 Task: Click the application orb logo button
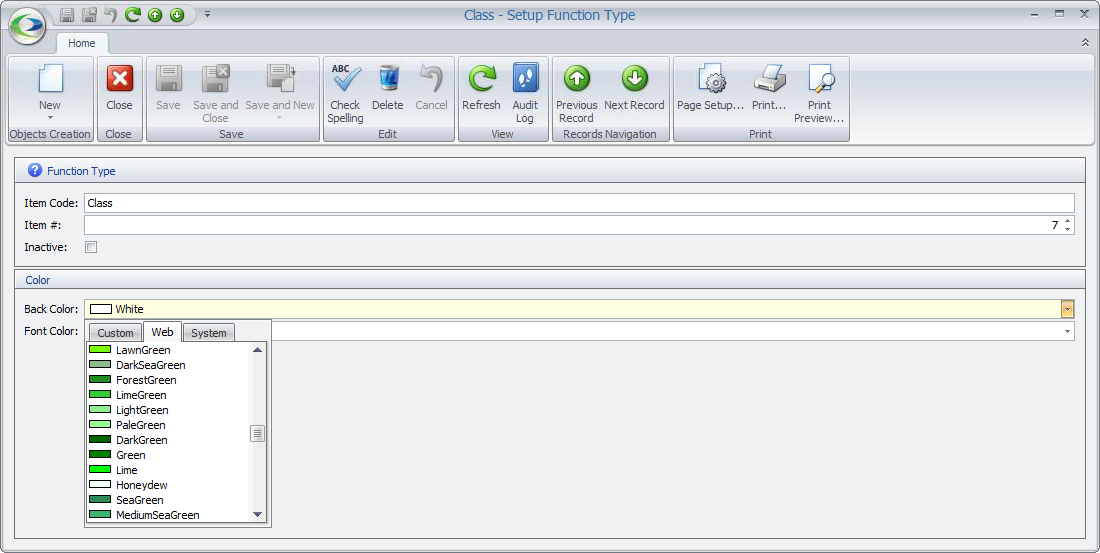click(28, 26)
